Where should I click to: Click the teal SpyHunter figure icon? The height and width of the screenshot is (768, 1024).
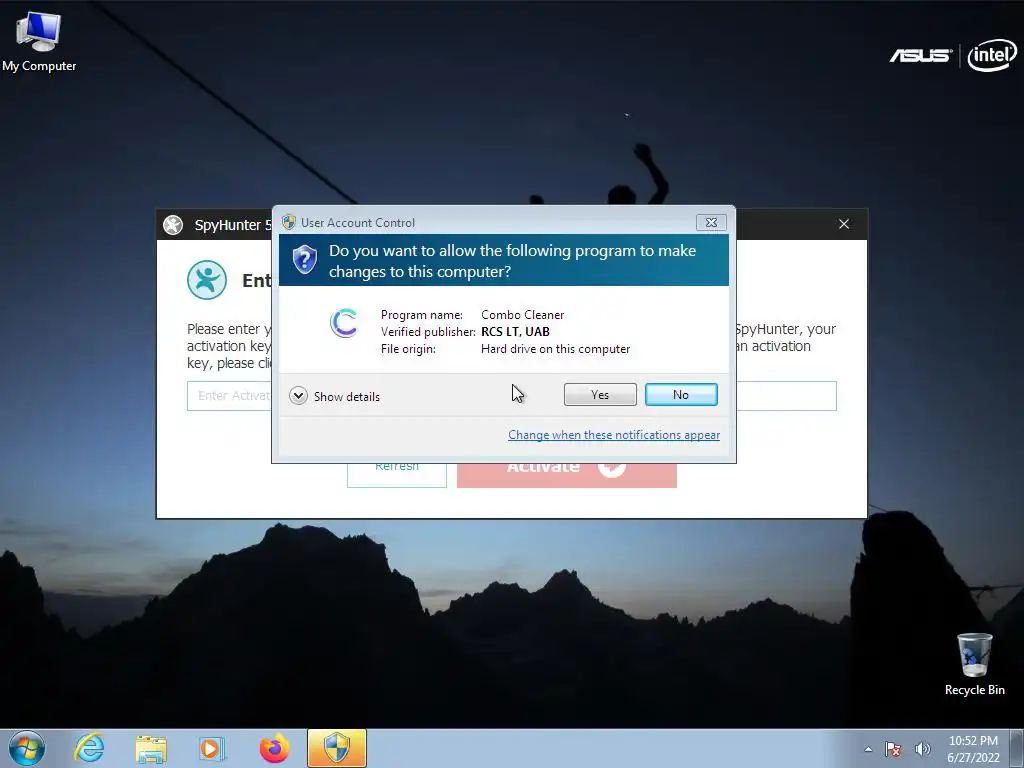click(207, 280)
